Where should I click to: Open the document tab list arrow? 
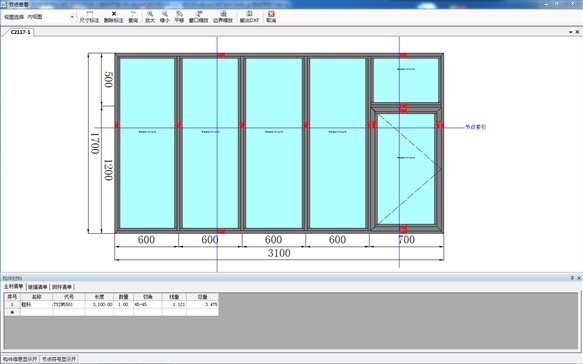point(570,32)
